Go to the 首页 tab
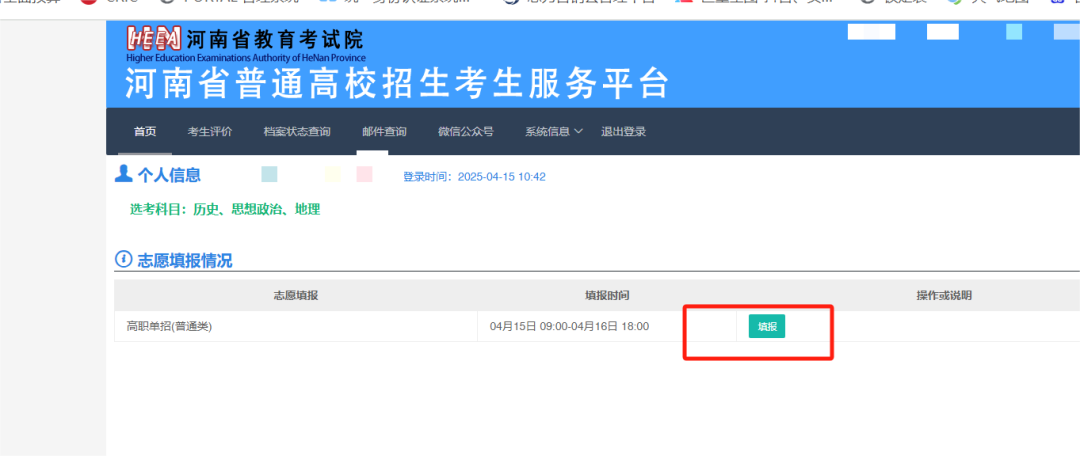 pyautogui.click(x=145, y=132)
